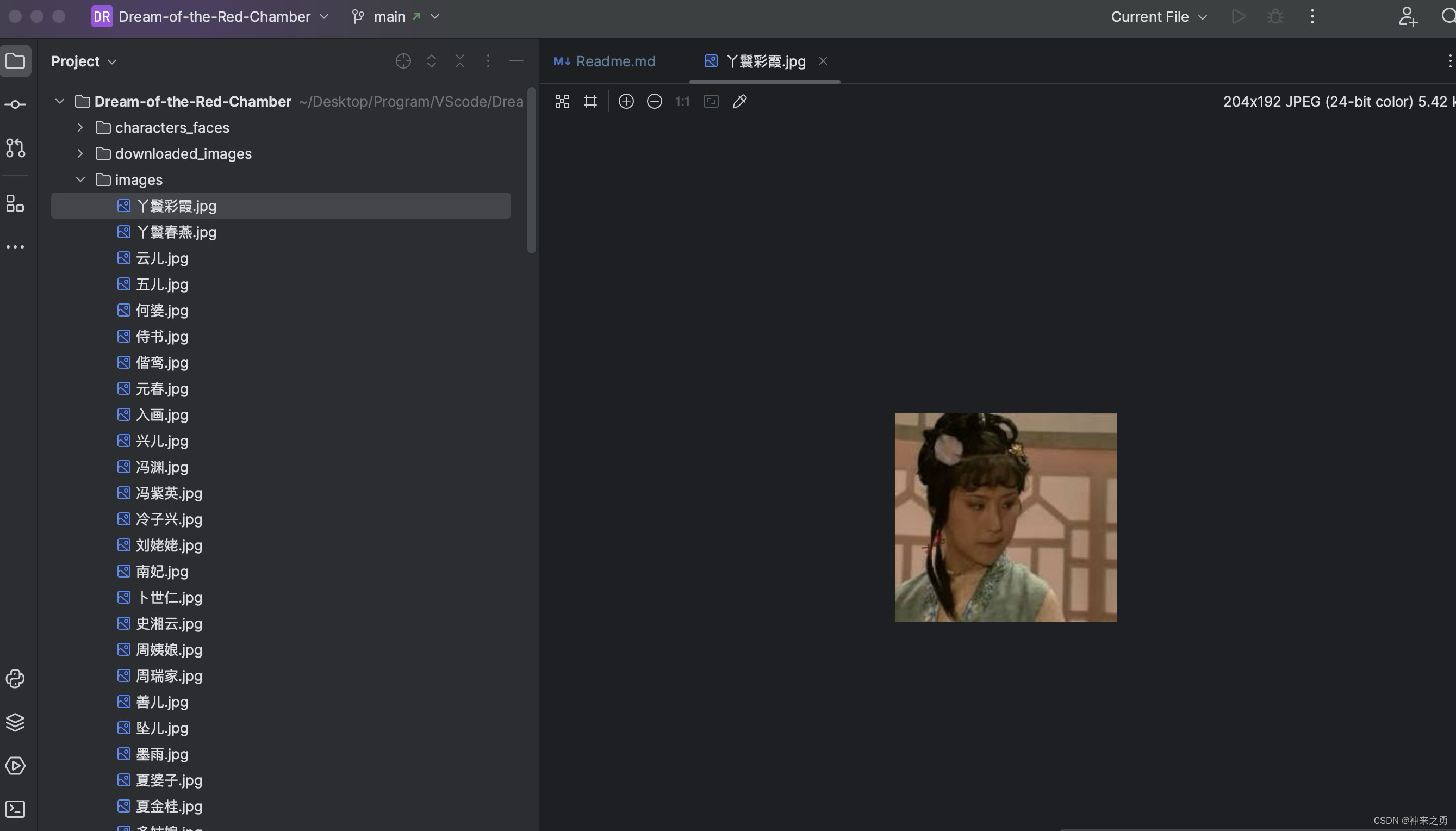Zoom out of the image
The image size is (1456, 831).
pos(655,101)
